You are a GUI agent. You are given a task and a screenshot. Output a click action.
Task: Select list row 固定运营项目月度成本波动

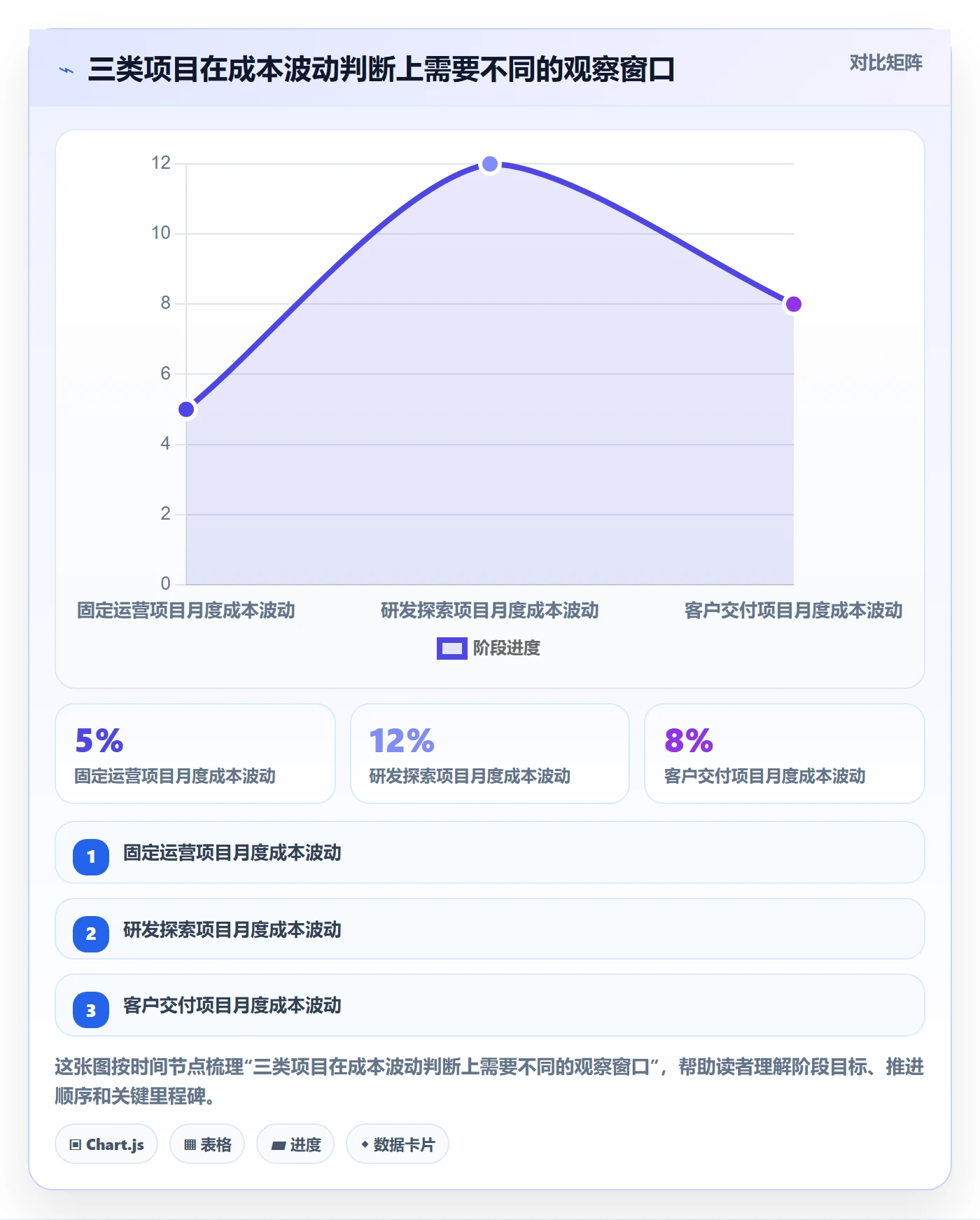490,852
